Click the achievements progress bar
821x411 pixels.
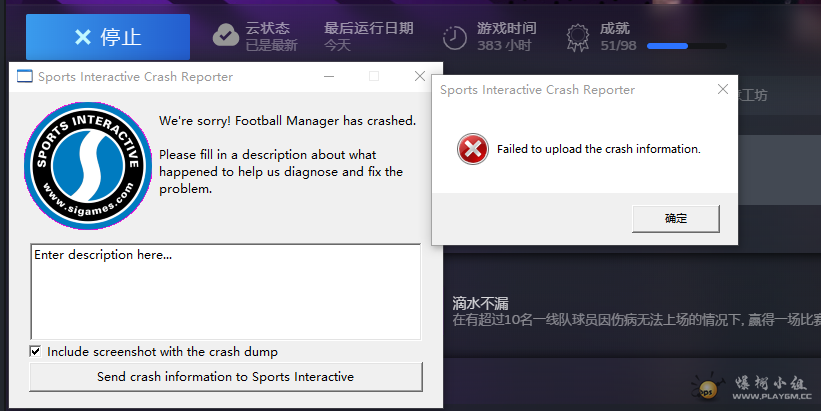[679, 45]
